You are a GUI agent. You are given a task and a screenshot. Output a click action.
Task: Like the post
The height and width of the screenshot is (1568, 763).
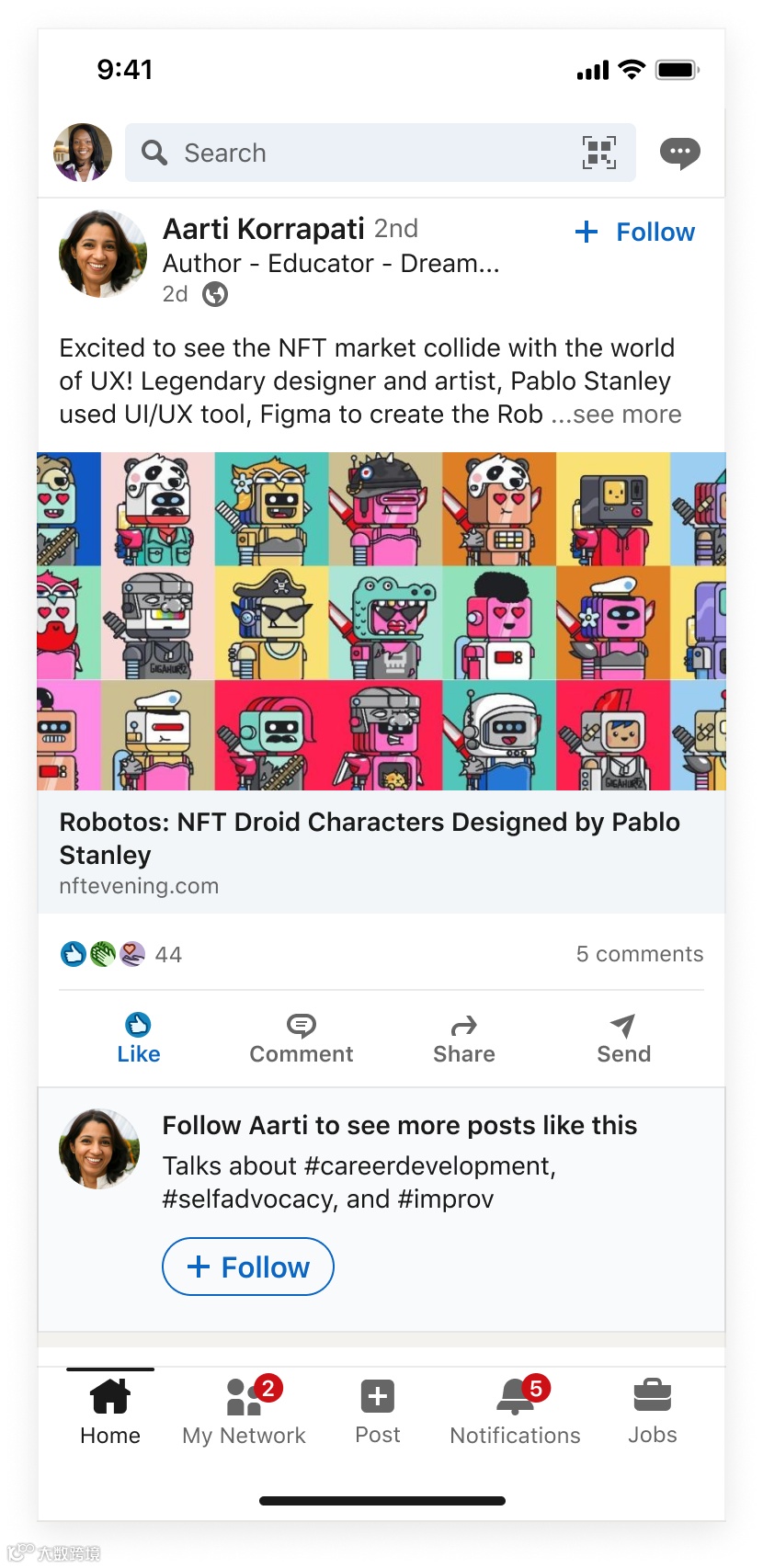(138, 1039)
